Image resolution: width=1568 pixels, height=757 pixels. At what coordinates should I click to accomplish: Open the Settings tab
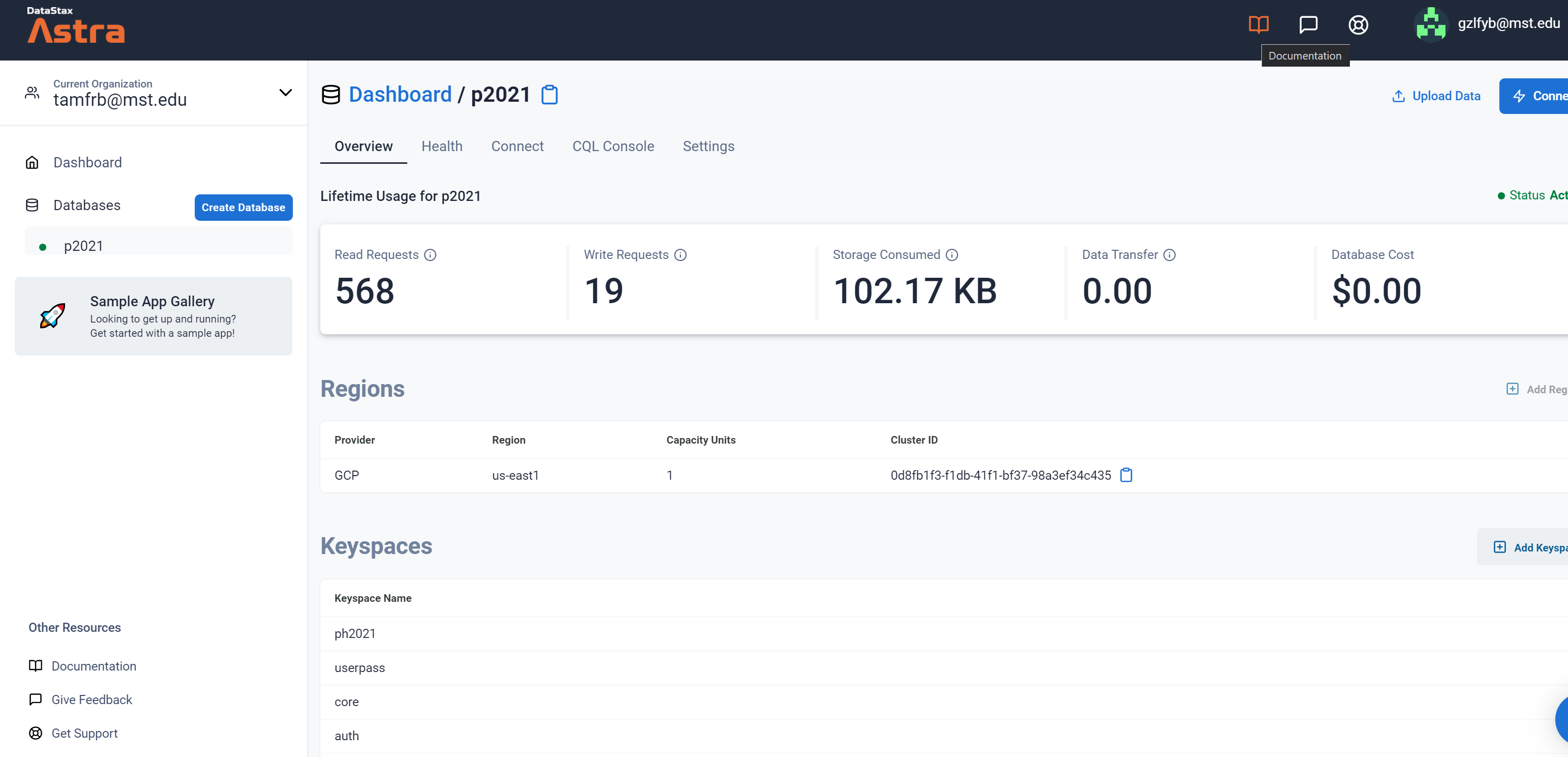click(709, 146)
